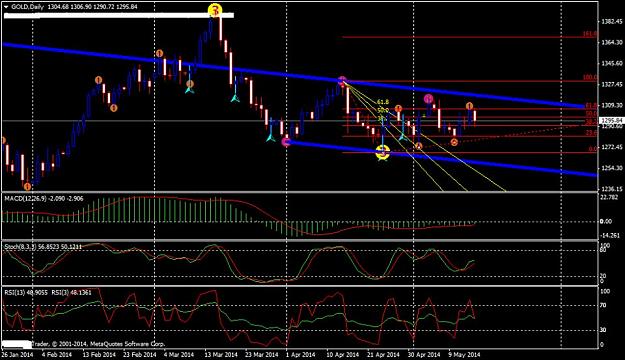Screen dimensions: 625x360
Task: Select the pink circle marker above the early May high
Action: click(428, 98)
